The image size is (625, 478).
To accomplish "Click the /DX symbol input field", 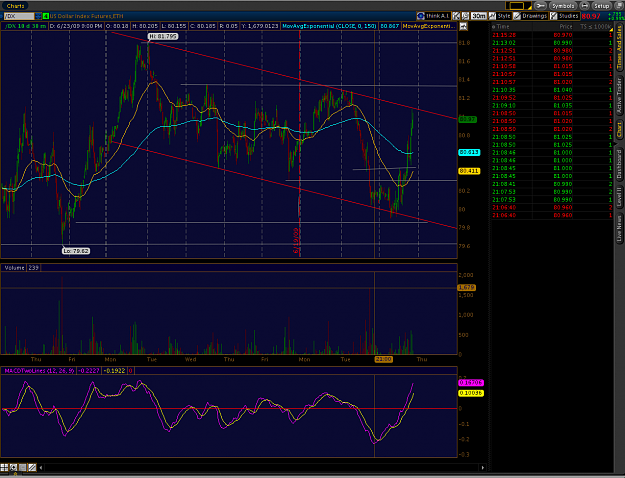I will click(x=19, y=16).
